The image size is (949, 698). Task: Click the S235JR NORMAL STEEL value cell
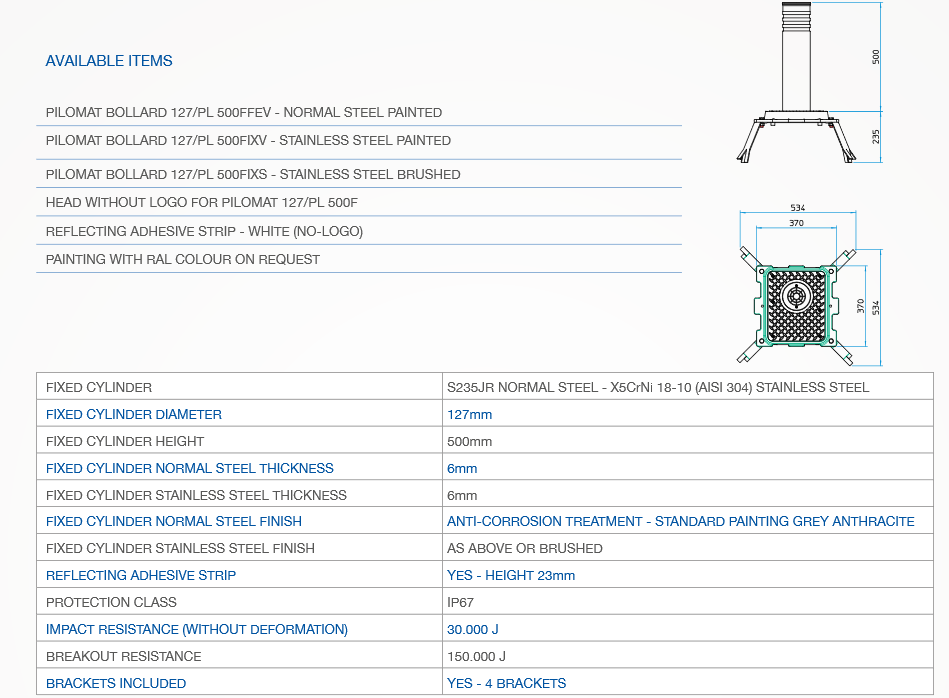point(688,387)
